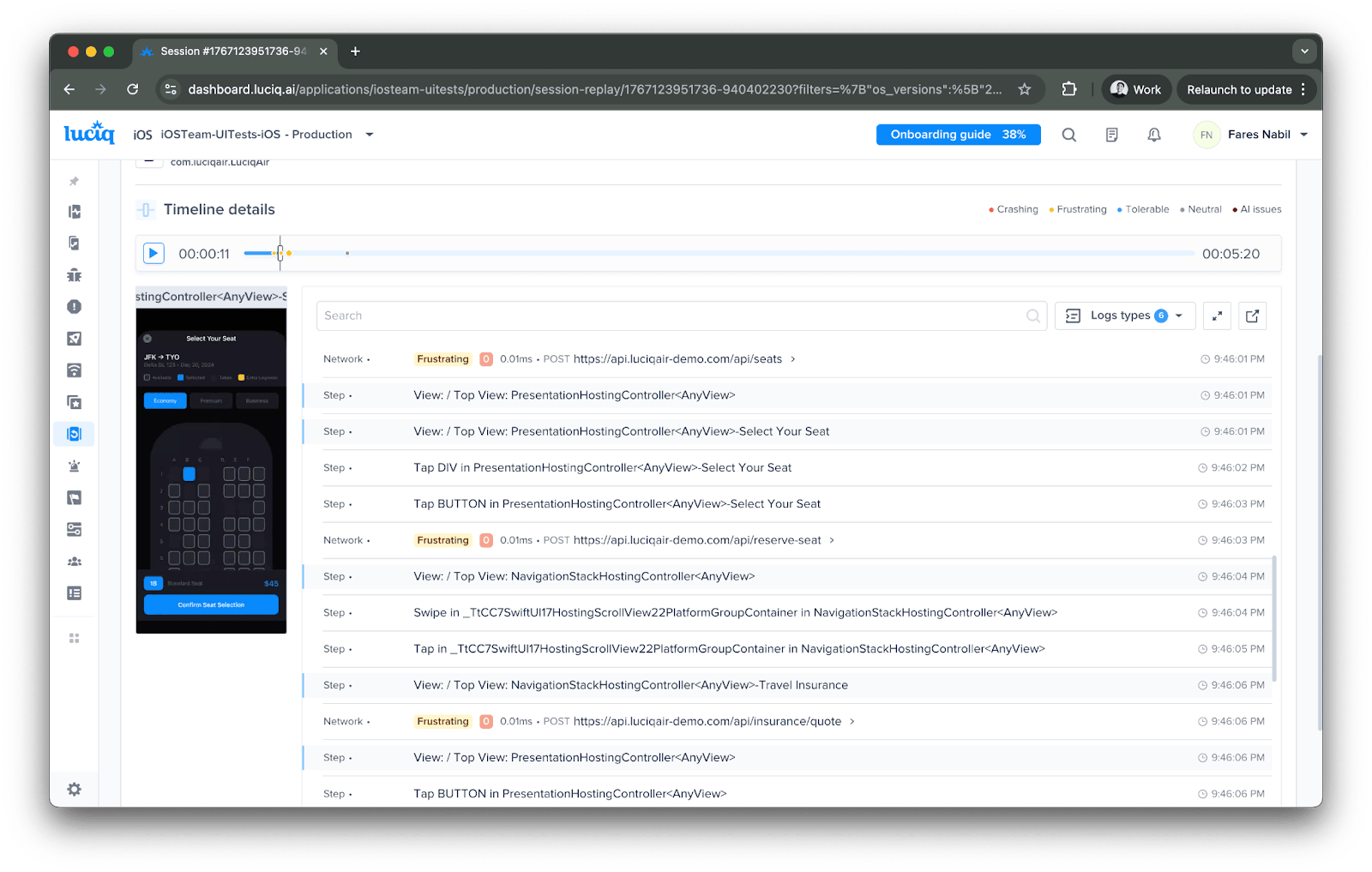Open the browser extensions puzzle icon

click(1069, 89)
